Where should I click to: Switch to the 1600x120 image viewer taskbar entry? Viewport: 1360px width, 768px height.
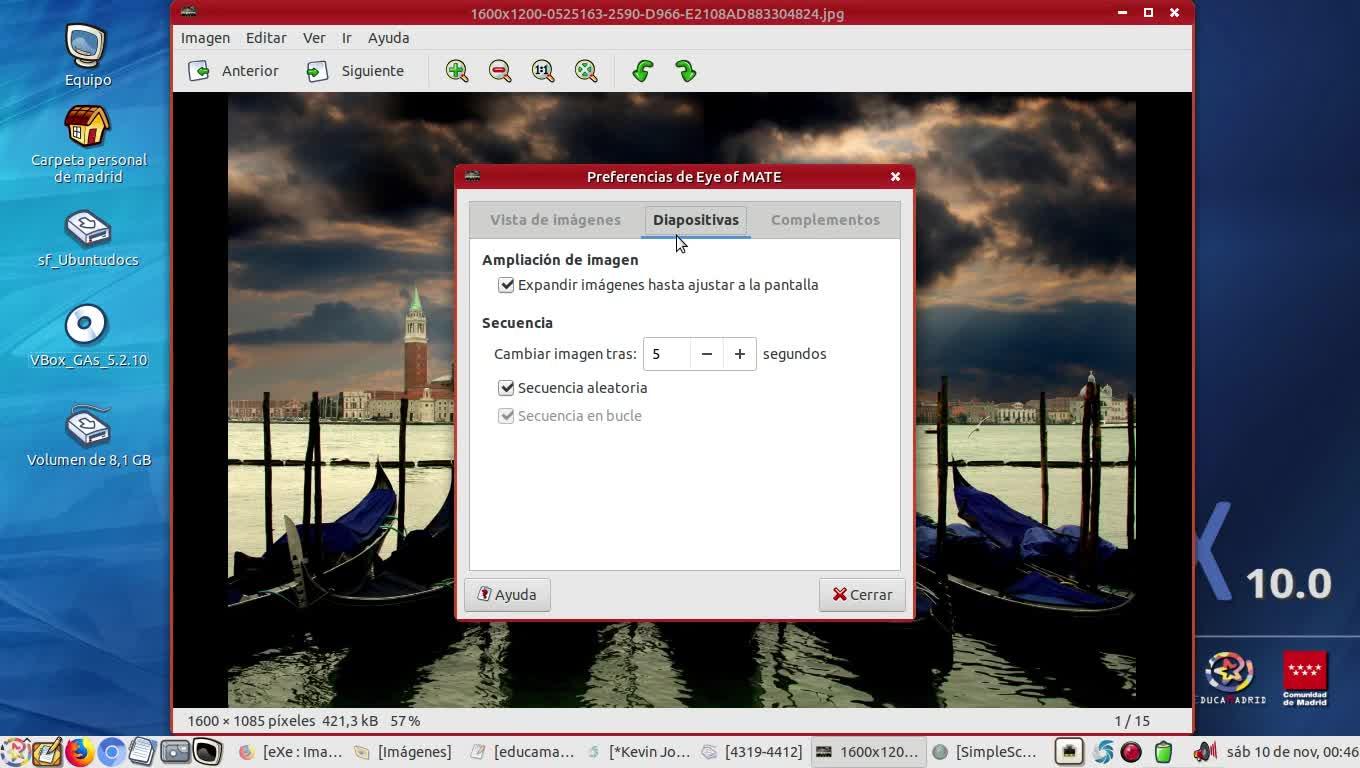867,752
